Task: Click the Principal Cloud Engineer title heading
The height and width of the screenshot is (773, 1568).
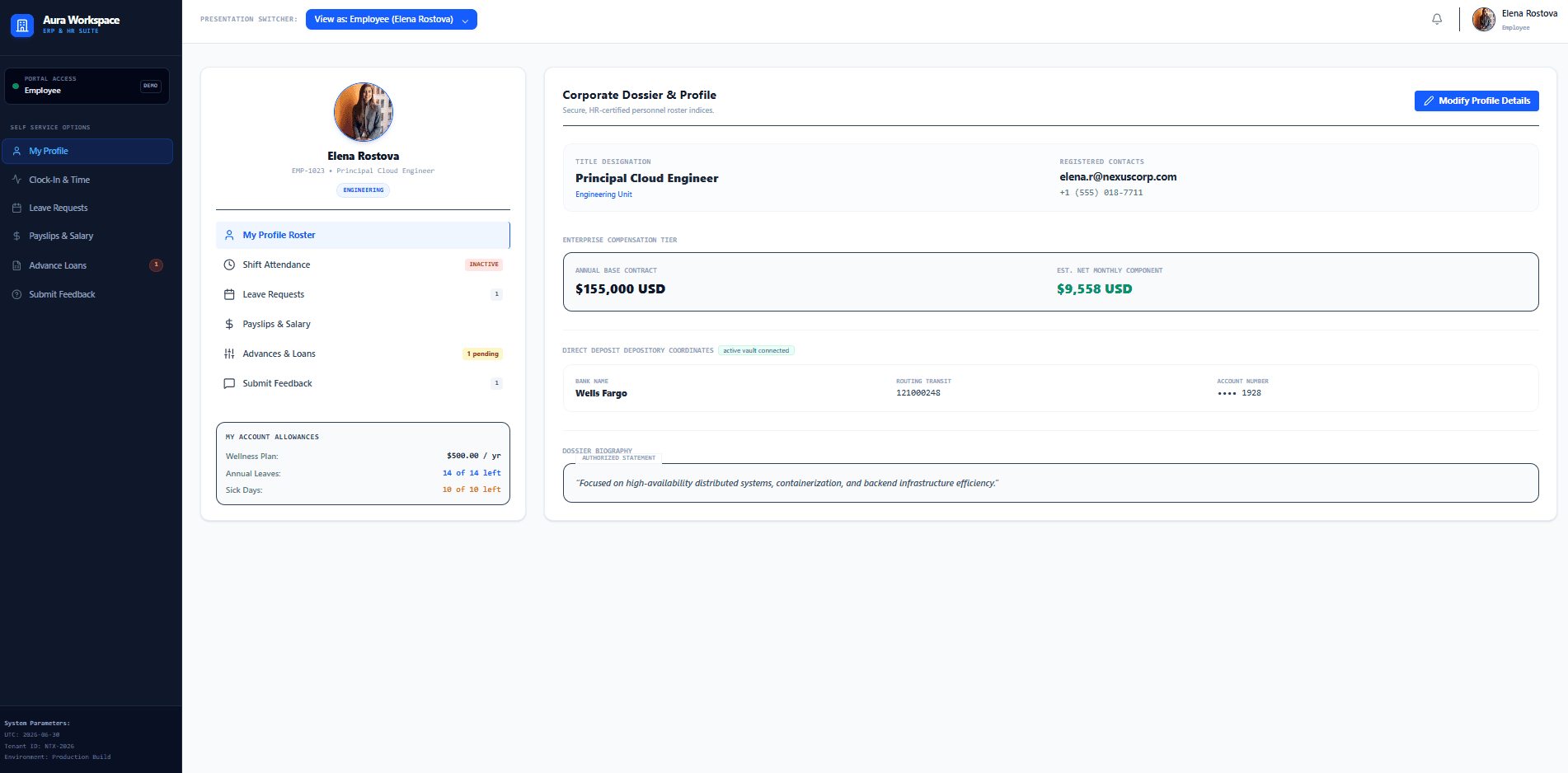Action: click(x=647, y=178)
